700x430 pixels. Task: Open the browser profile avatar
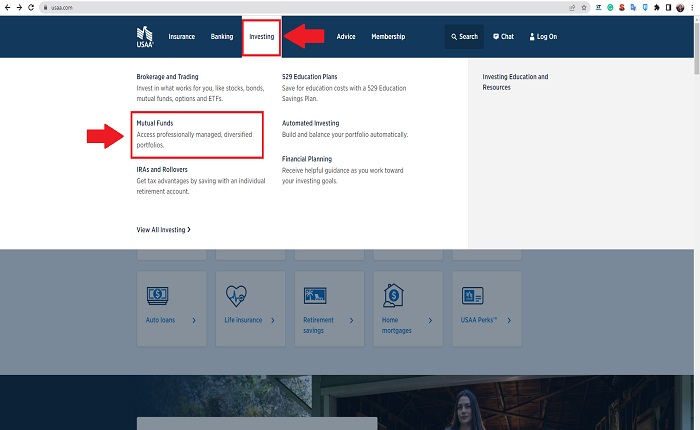pos(680,8)
